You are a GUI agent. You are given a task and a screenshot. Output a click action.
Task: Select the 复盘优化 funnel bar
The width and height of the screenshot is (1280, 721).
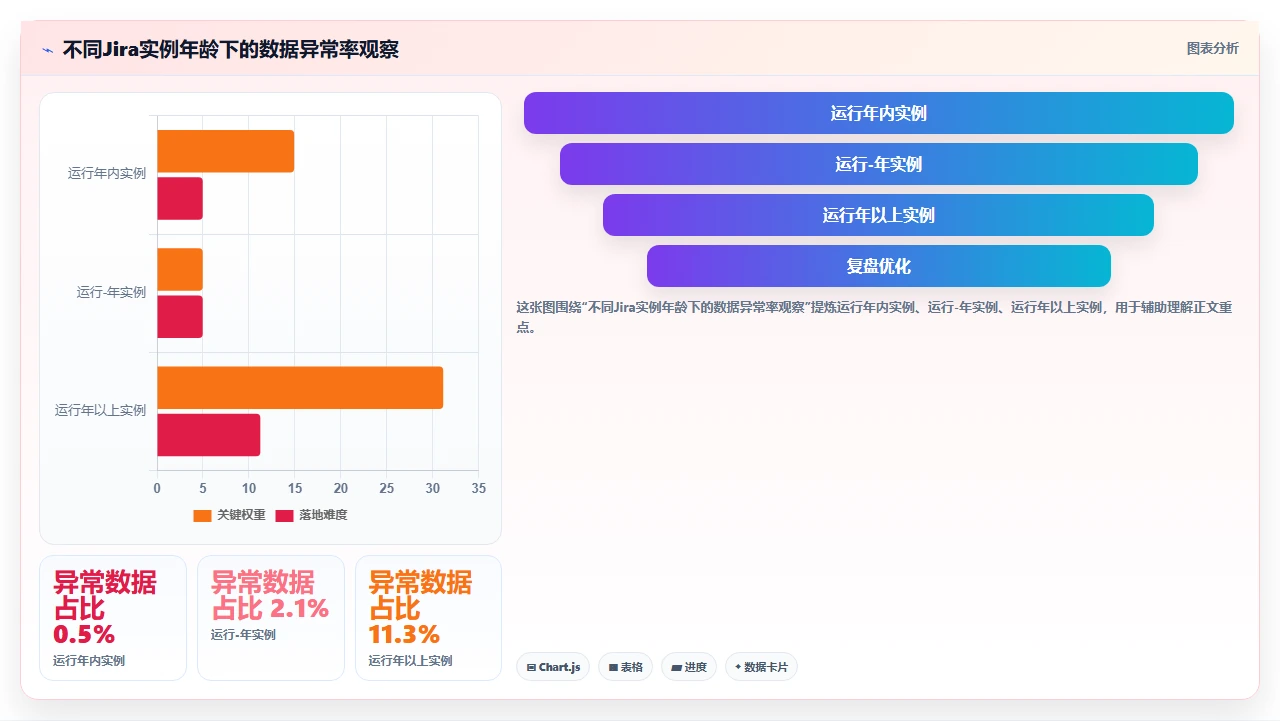878,266
